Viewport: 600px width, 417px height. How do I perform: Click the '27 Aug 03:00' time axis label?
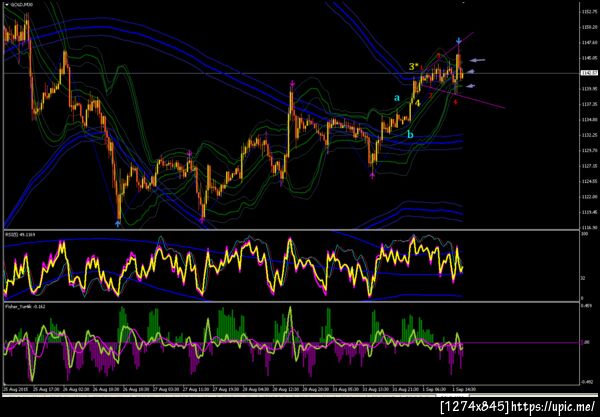point(165,389)
